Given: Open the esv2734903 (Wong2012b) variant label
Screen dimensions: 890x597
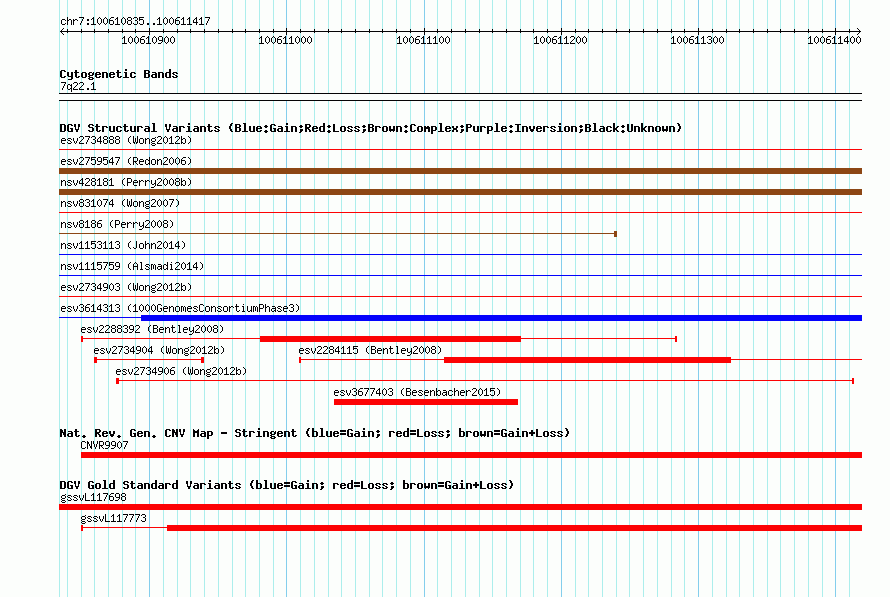Looking at the screenshot, I should click(126, 287).
